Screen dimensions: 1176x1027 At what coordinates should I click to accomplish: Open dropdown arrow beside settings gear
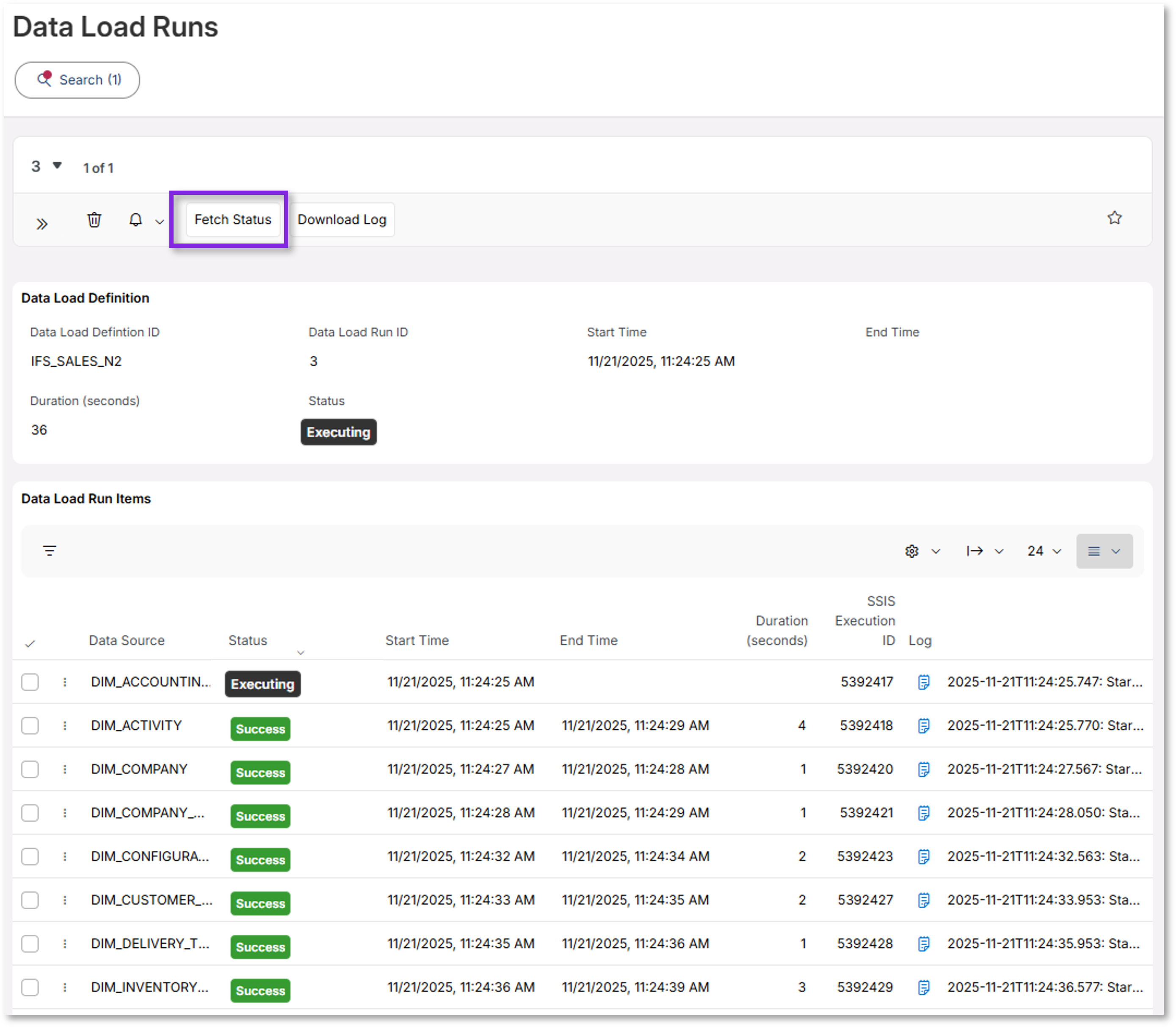click(x=936, y=551)
